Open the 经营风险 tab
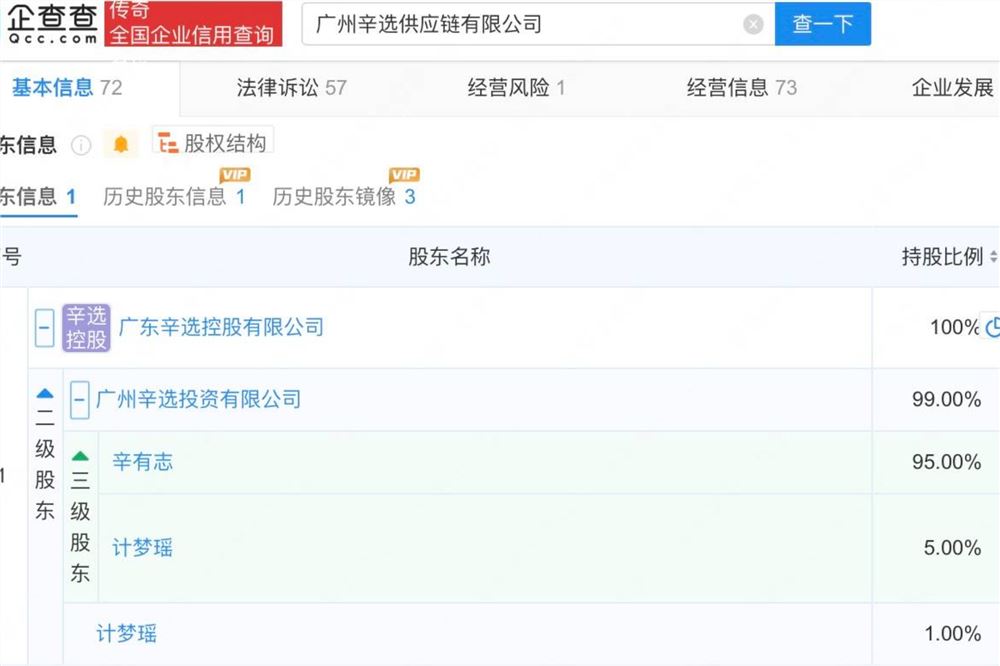1000x666 pixels. [505, 87]
